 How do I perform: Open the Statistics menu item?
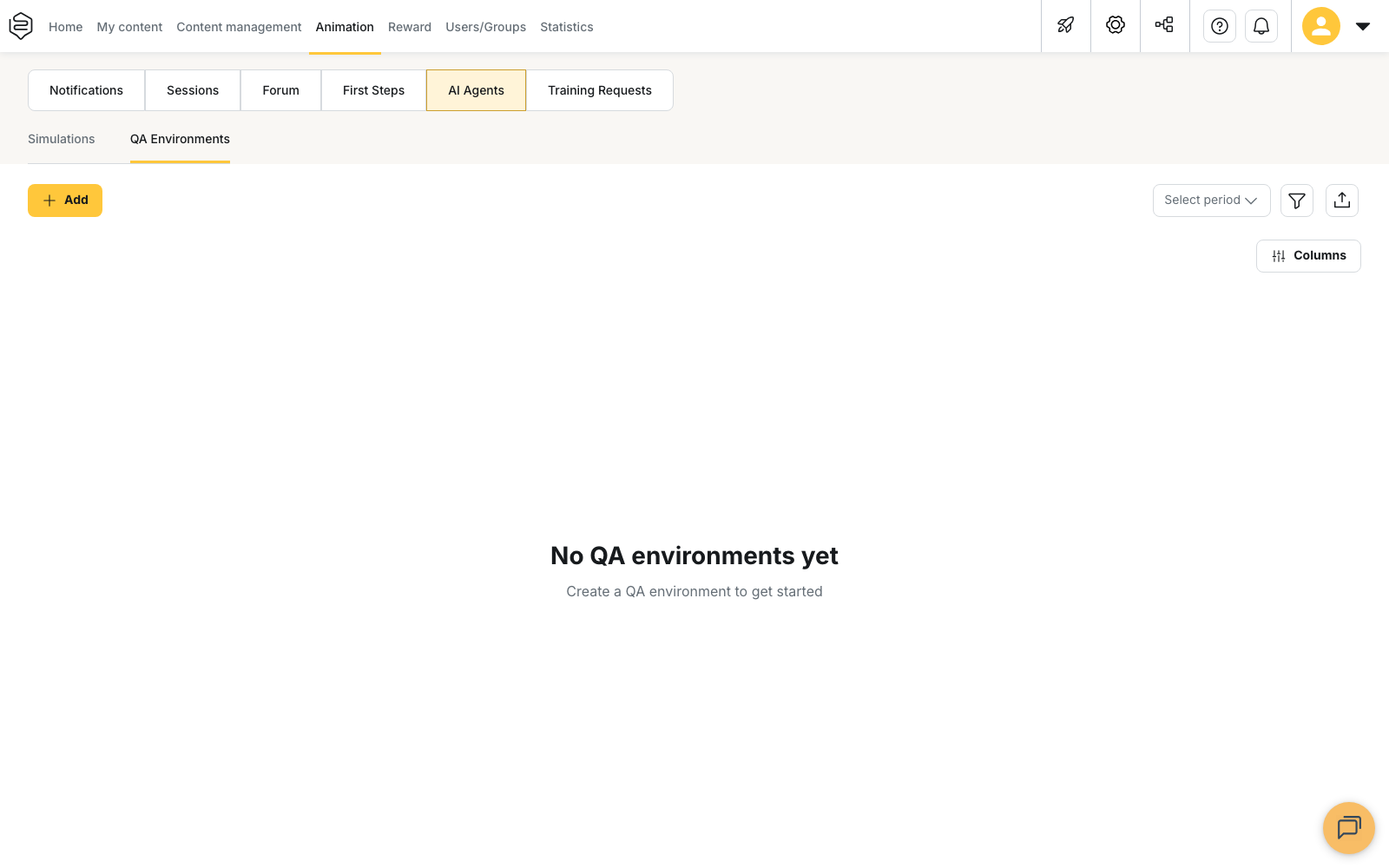[x=567, y=27]
